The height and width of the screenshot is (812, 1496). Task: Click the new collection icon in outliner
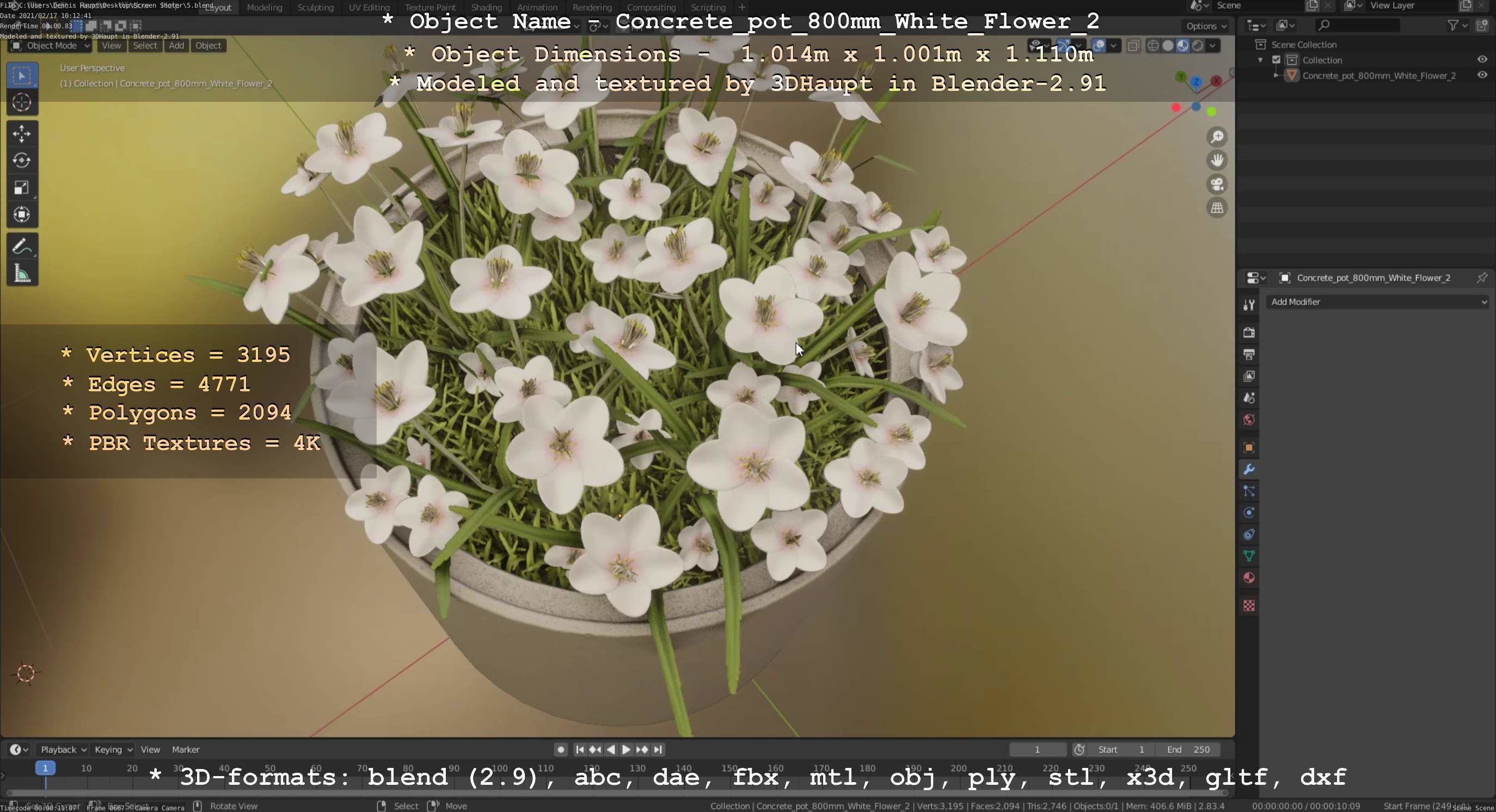[1482, 26]
